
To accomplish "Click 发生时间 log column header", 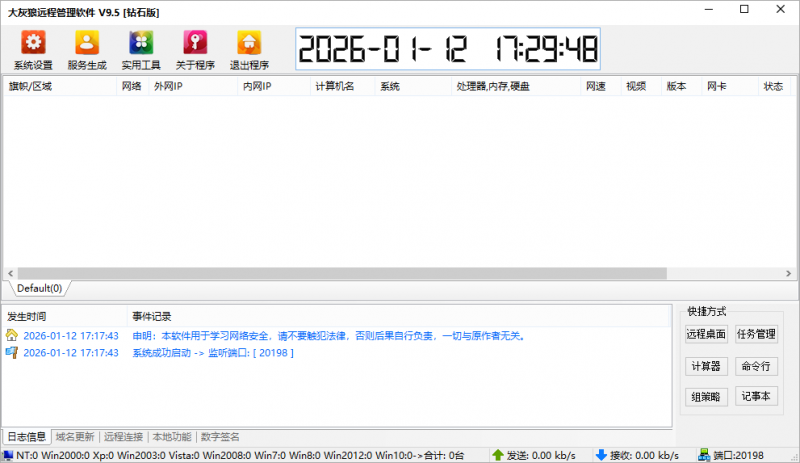I will tap(64, 316).
